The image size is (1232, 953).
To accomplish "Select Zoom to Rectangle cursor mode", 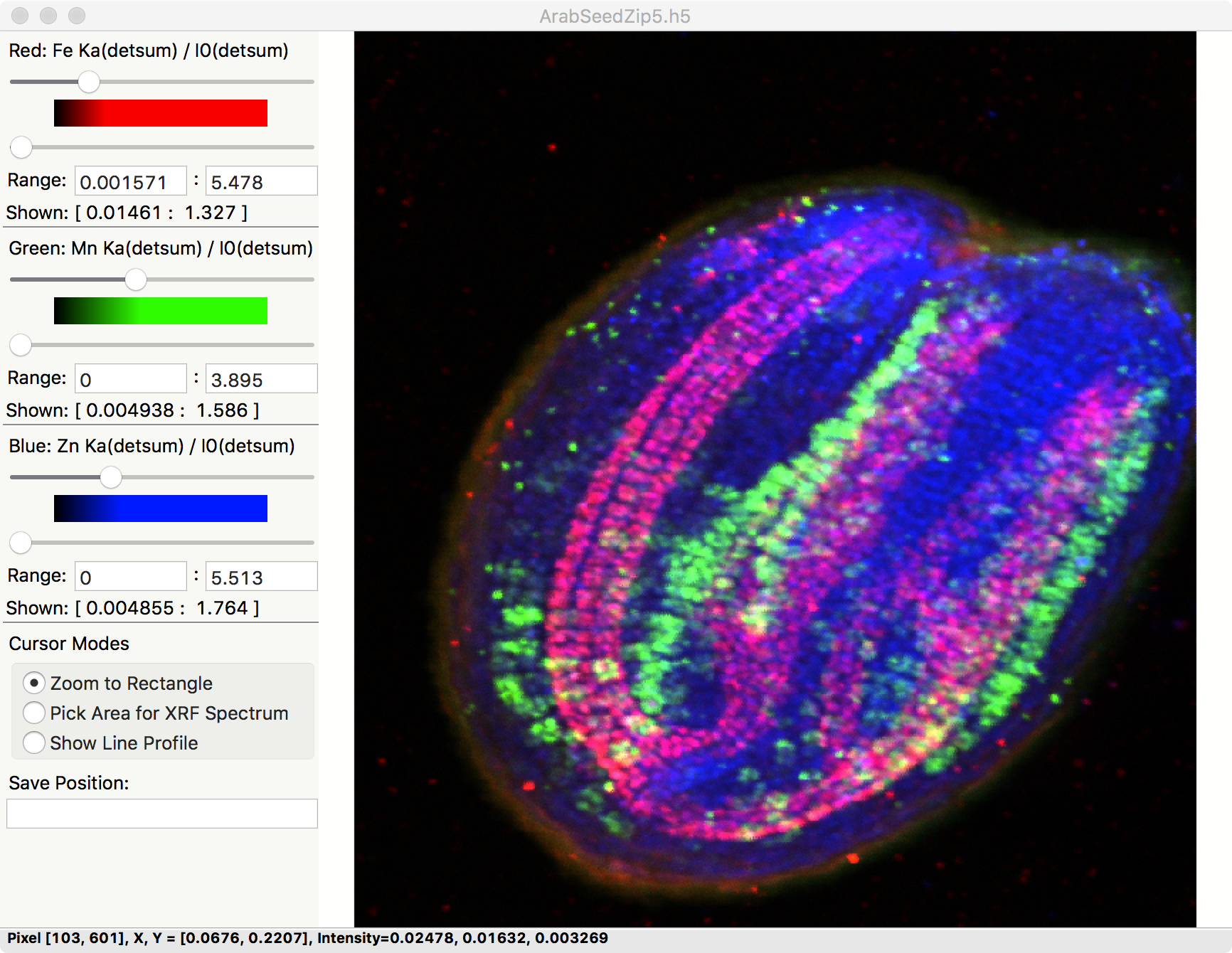I will [x=34, y=683].
